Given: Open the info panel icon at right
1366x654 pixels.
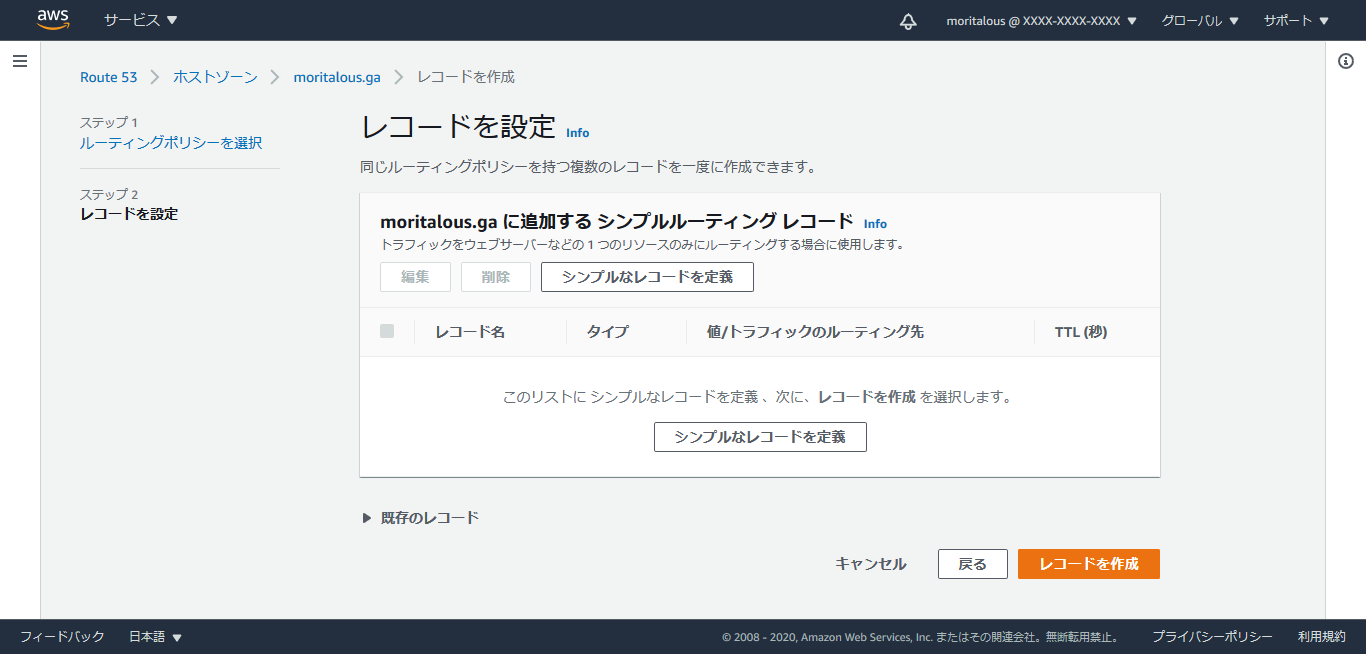Looking at the screenshot, I should [1345, 62].
